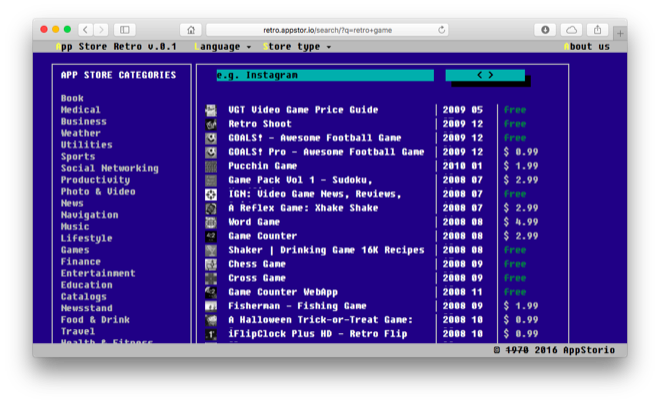Click the VGT Video Game Price Guide app icon
Screen dimensions: 660x404
211,110
